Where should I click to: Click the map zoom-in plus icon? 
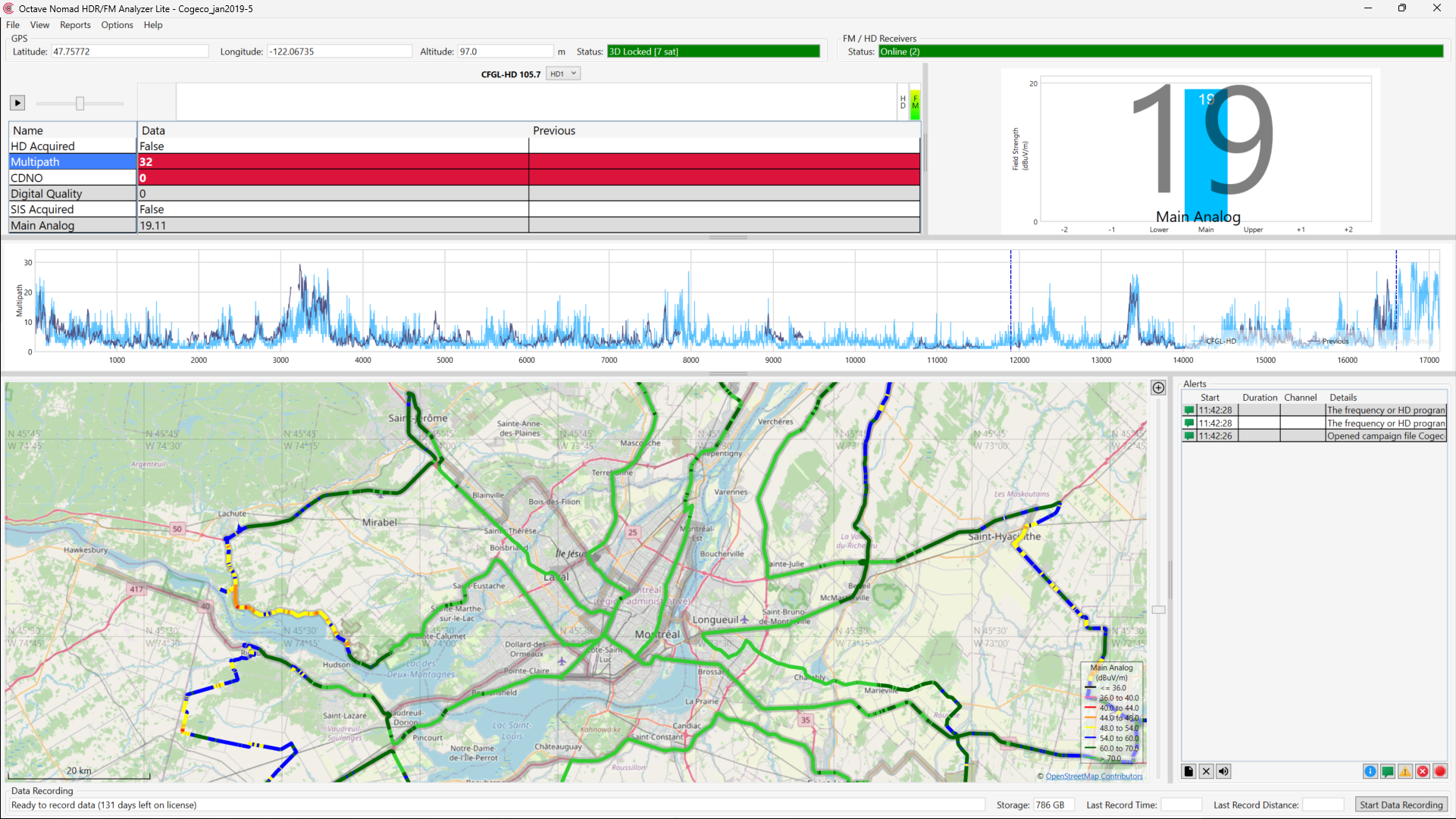(x=1158, y=388)
